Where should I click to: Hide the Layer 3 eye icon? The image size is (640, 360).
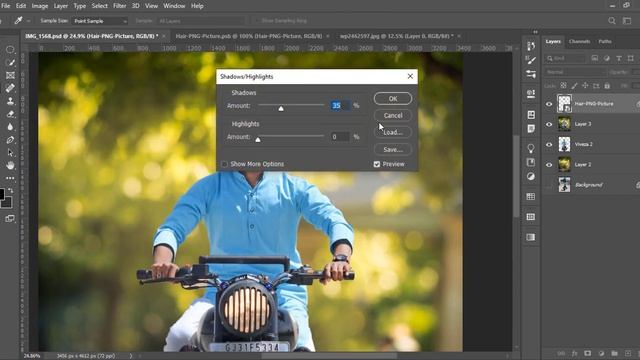(549, 124)
